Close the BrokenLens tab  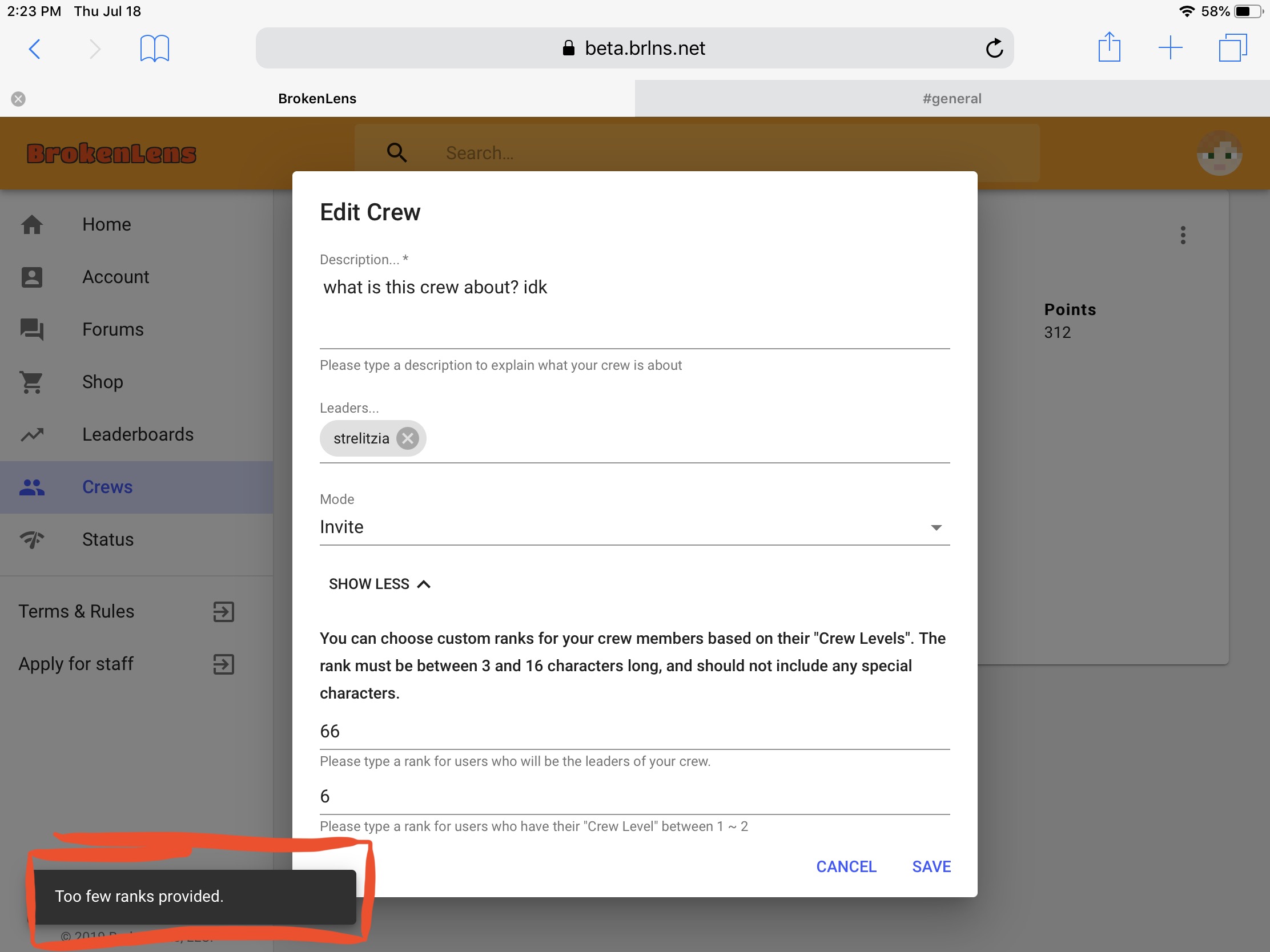[x=18, y=99]
